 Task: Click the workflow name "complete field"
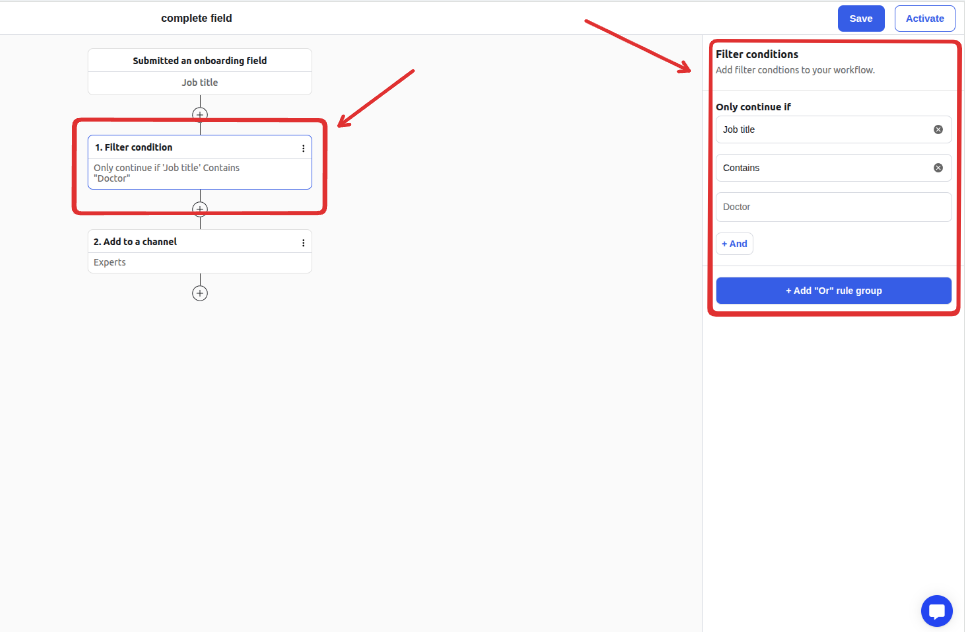pyautogui.click(x=197, y=19)
